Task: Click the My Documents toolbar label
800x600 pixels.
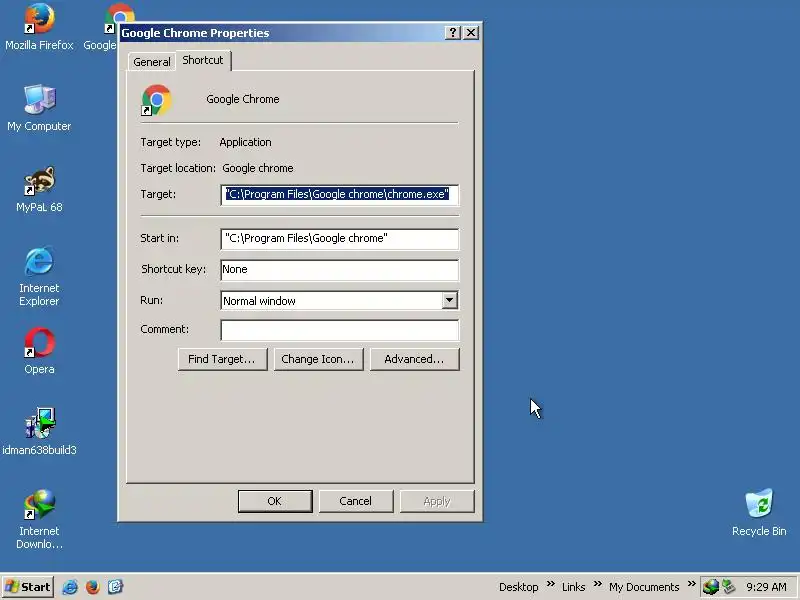Action: (644, 587)
